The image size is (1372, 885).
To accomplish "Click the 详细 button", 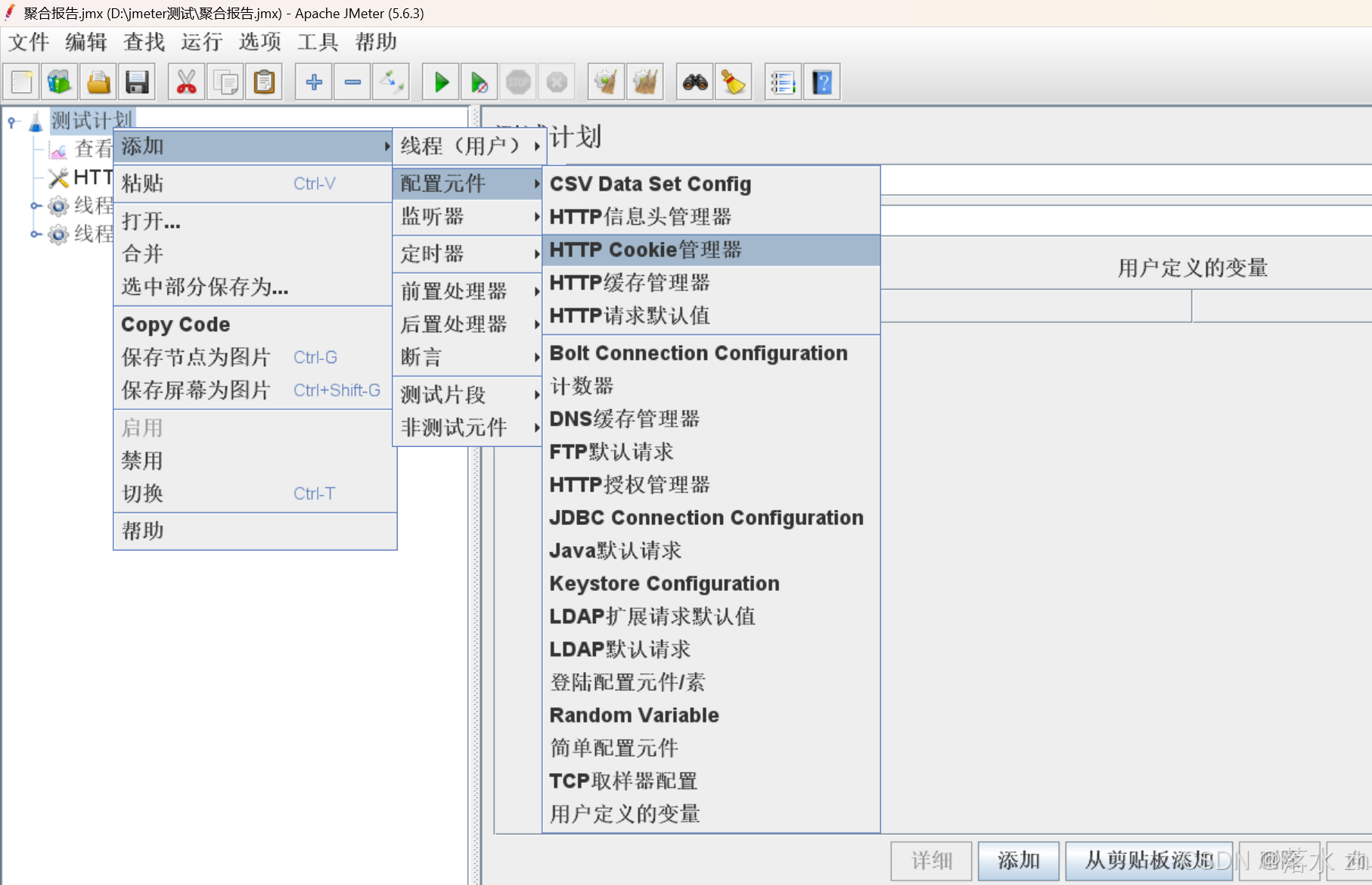I will click(931, 861).
